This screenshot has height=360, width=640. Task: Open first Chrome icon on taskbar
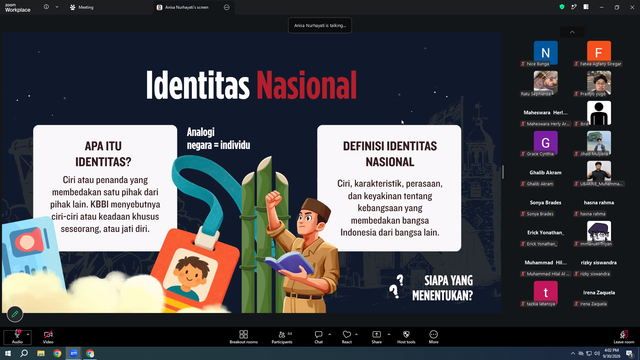pyautogui.click(x=57, y=353)
